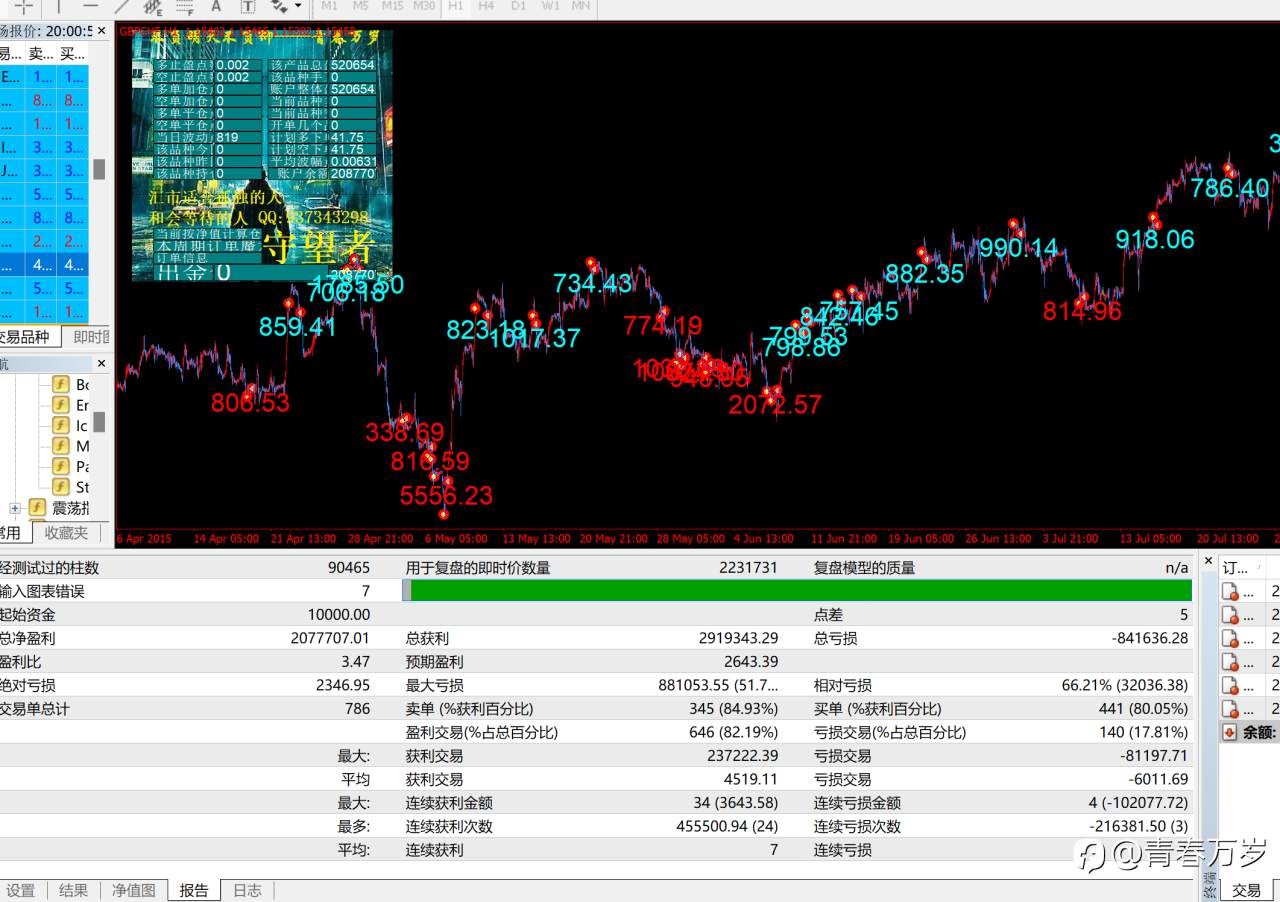The width and height of the screenshot is (1280, 902).
Task: Switch chart to M1 timeframe
Action: coord(329,6)
